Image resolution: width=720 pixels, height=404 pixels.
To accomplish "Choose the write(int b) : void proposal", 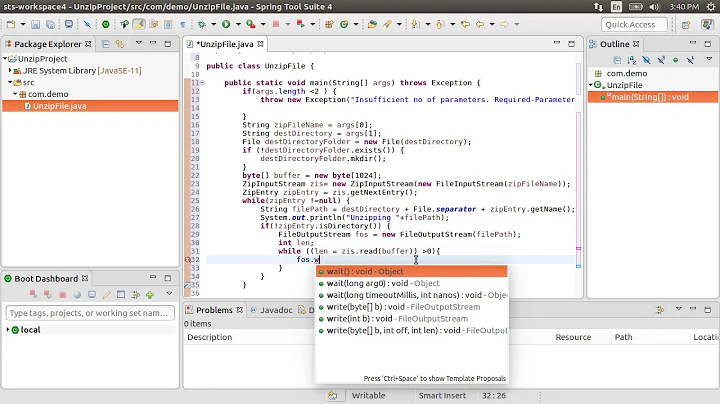I will tap(411, 319).
